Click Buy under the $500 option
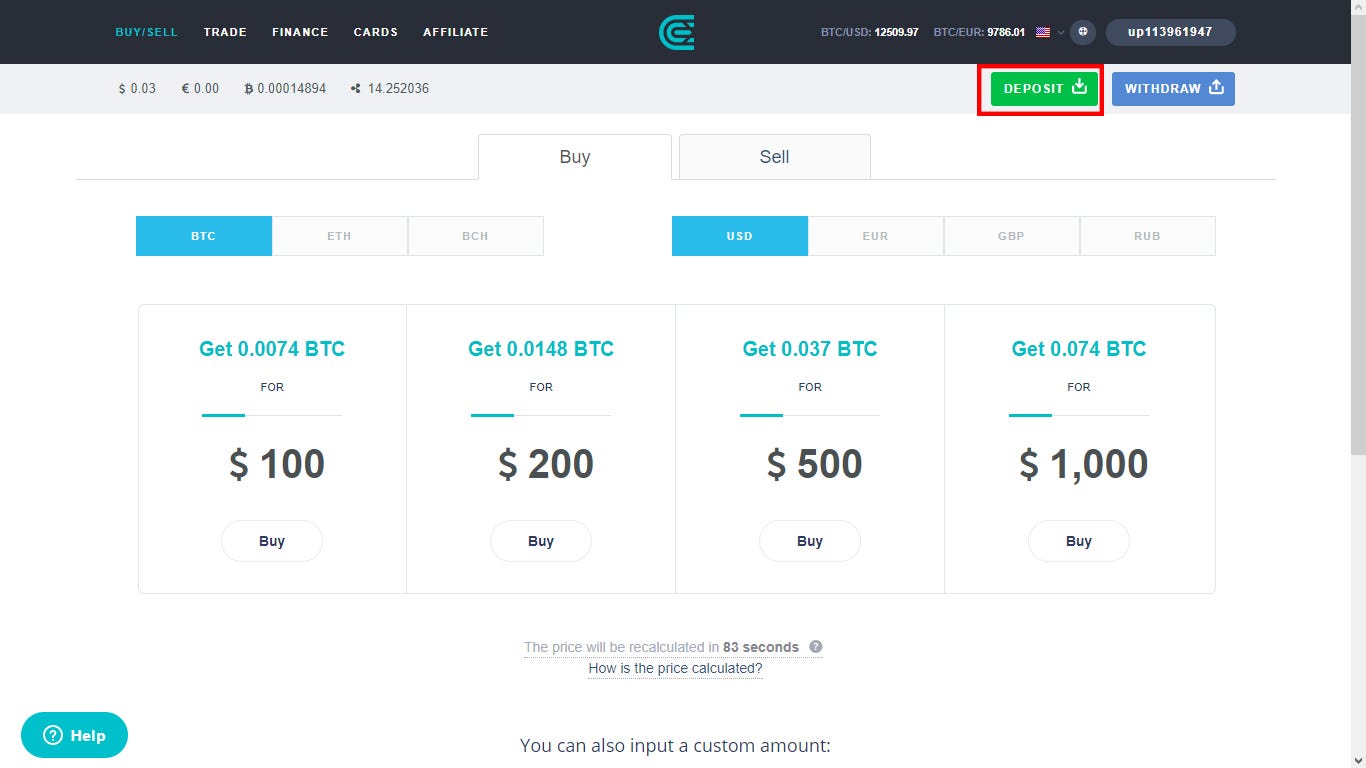Image resolution: width=1366 pixels, height=768 pixels. [x=809, y=541]
